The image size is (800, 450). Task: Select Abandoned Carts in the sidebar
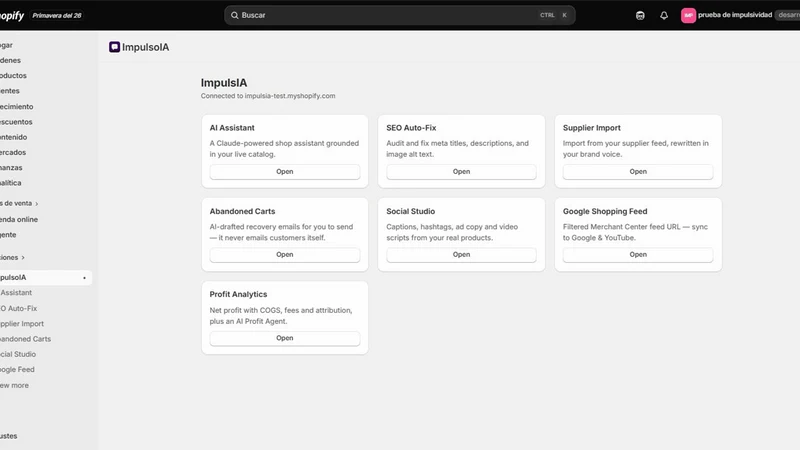click(x=26, y=339)
